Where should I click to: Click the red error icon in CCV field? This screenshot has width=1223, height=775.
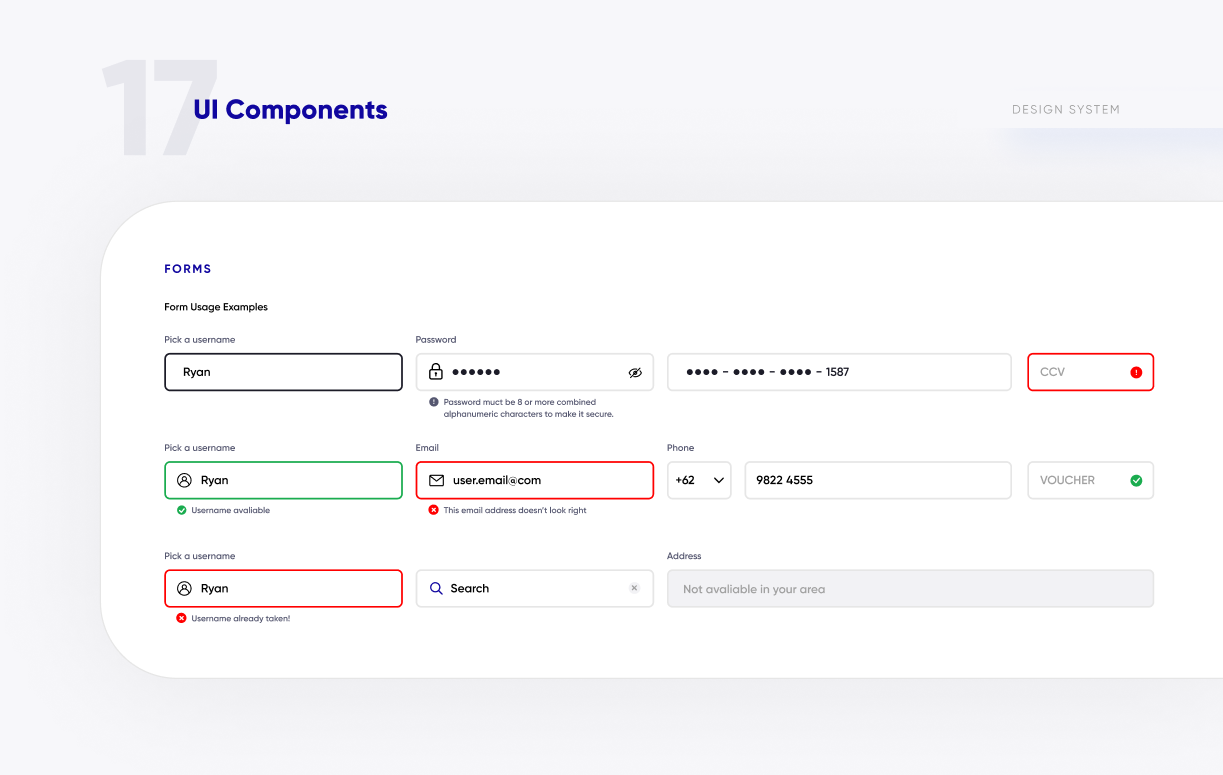click(1136, 372)
